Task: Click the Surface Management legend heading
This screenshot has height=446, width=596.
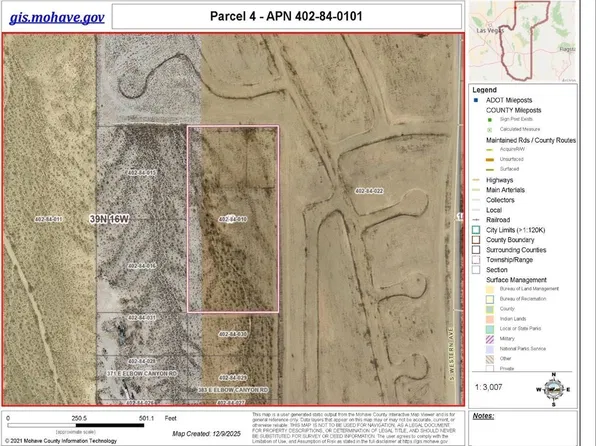Action: coord(516,280)
